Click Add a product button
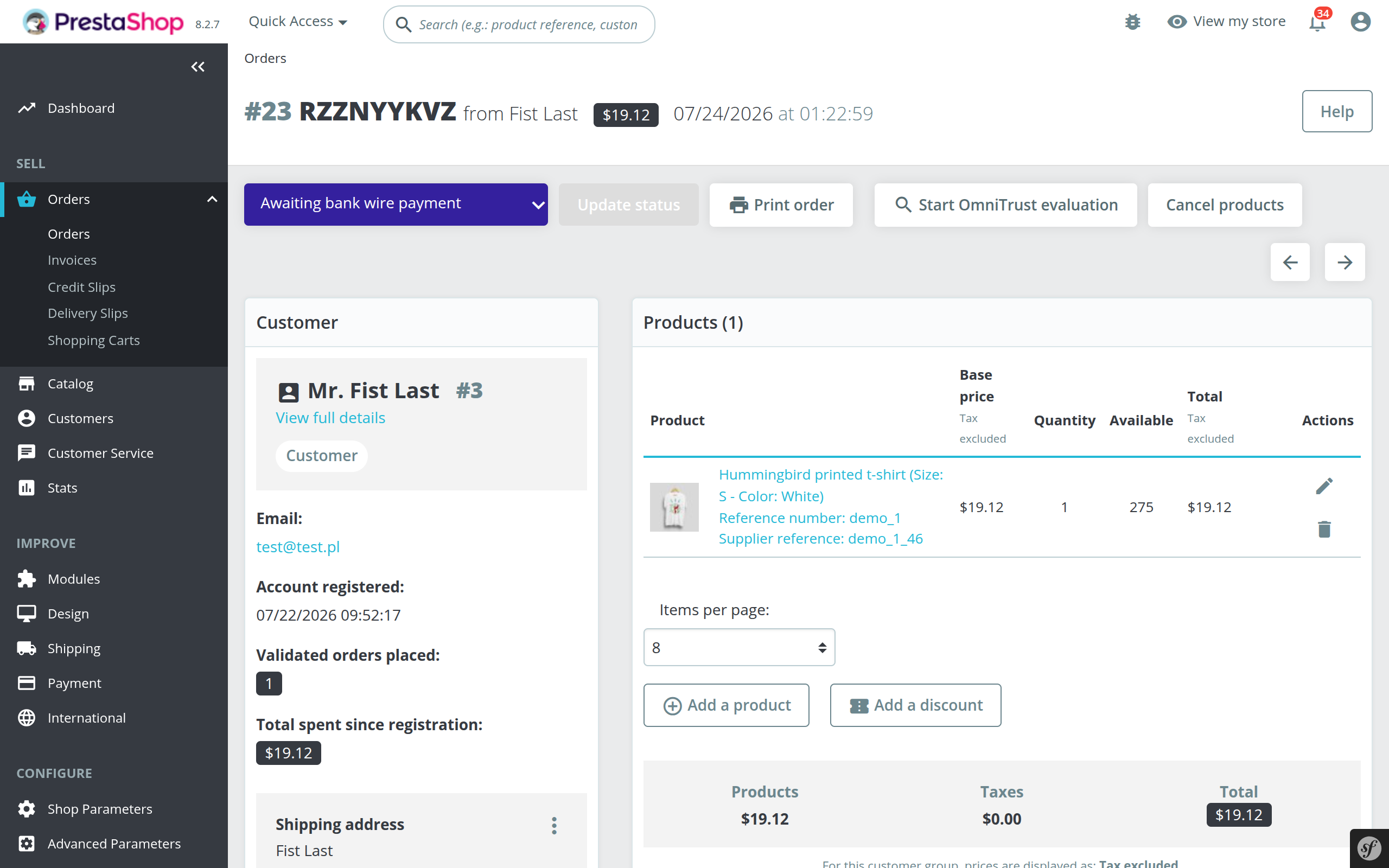 pyautogui.click(x=727, y=705)
